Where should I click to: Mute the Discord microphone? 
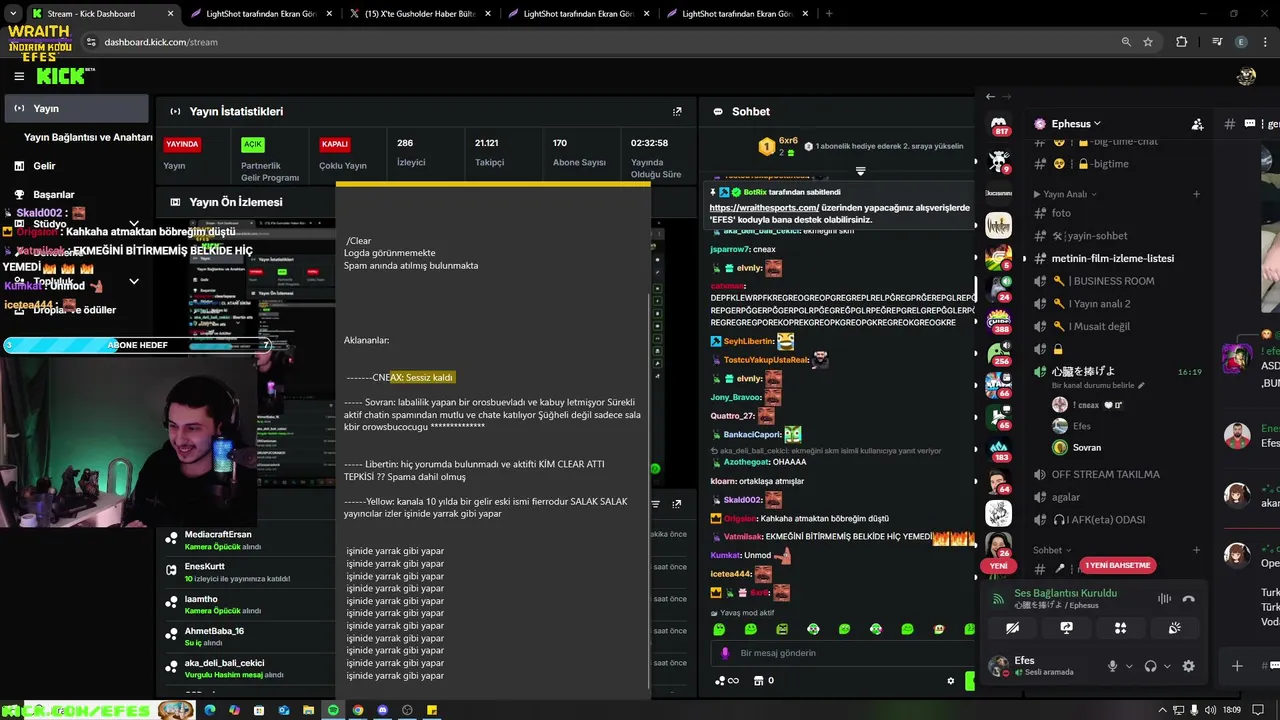pos(1112,666)
